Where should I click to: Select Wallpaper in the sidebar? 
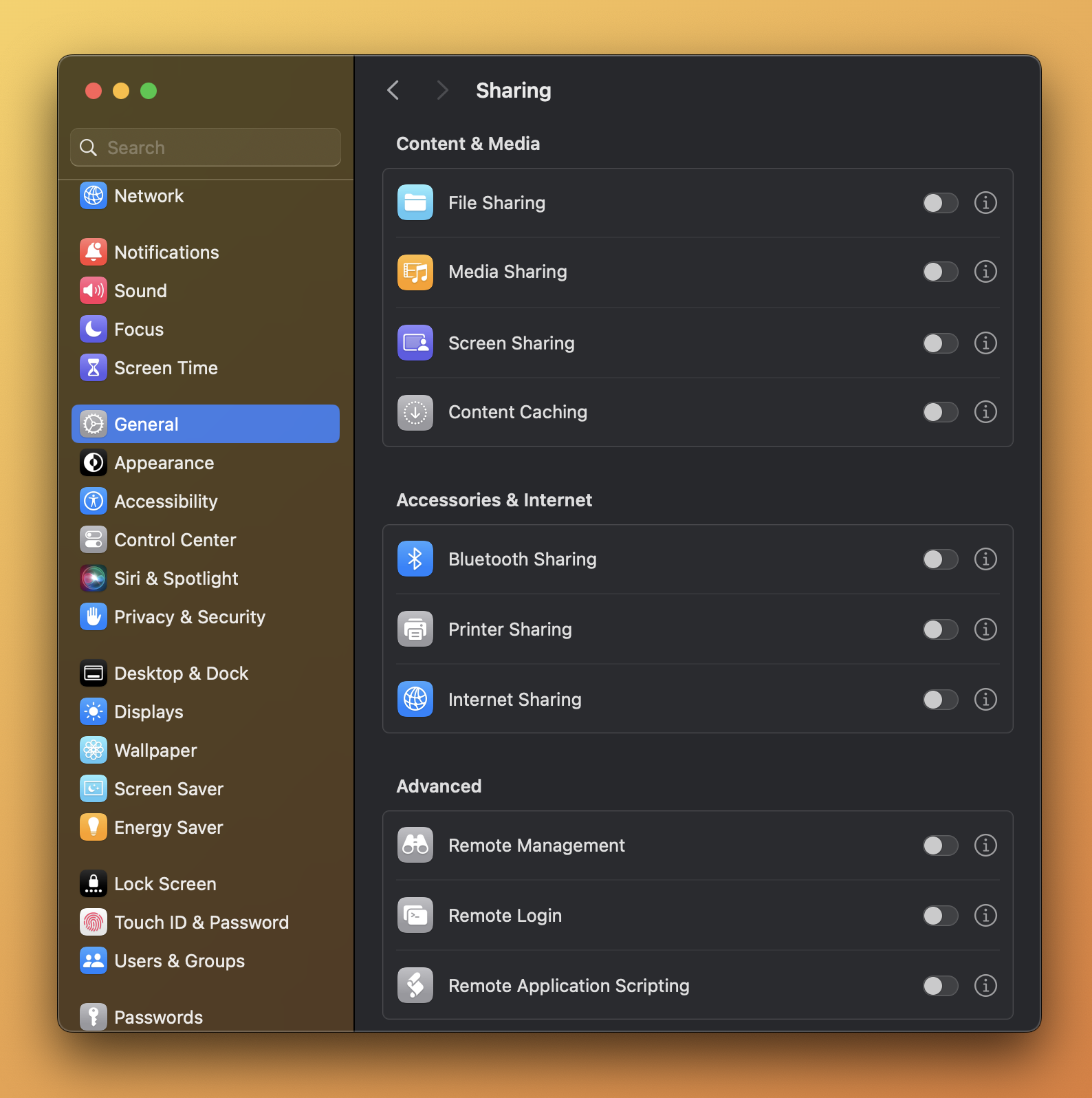[206, 751]
